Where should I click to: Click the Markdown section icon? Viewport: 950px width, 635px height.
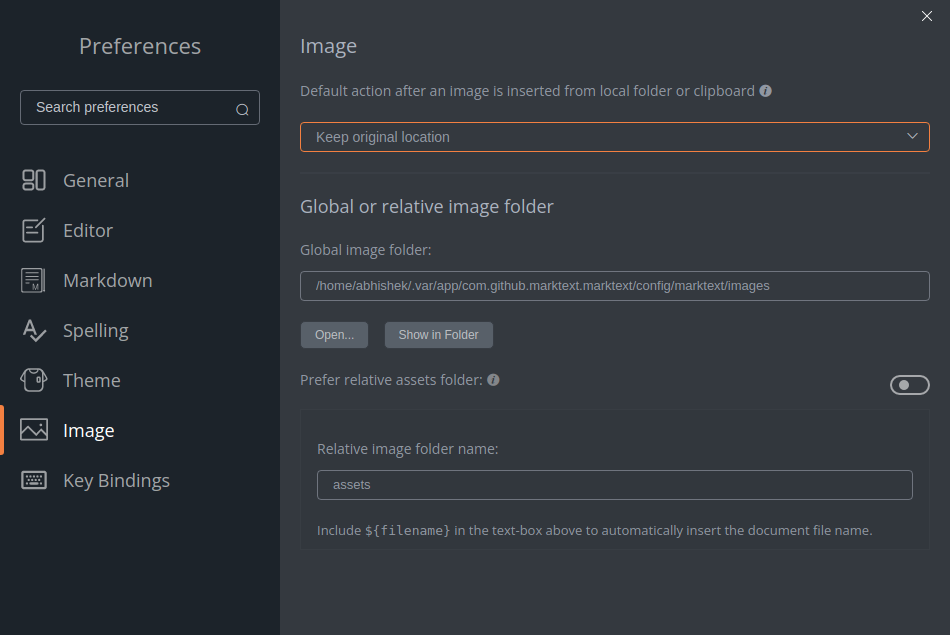point(33,280)
